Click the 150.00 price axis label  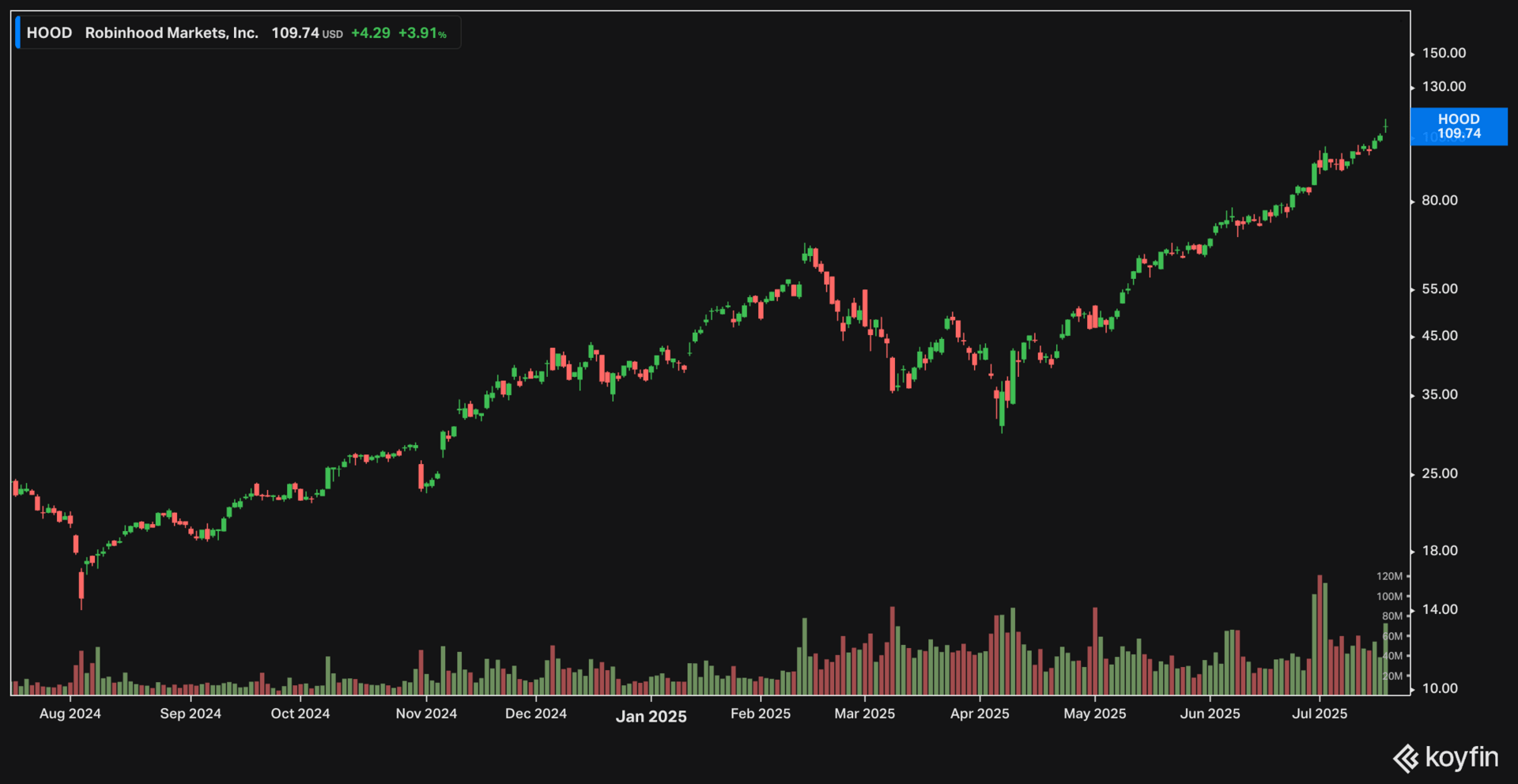(x=1444, y=53)
